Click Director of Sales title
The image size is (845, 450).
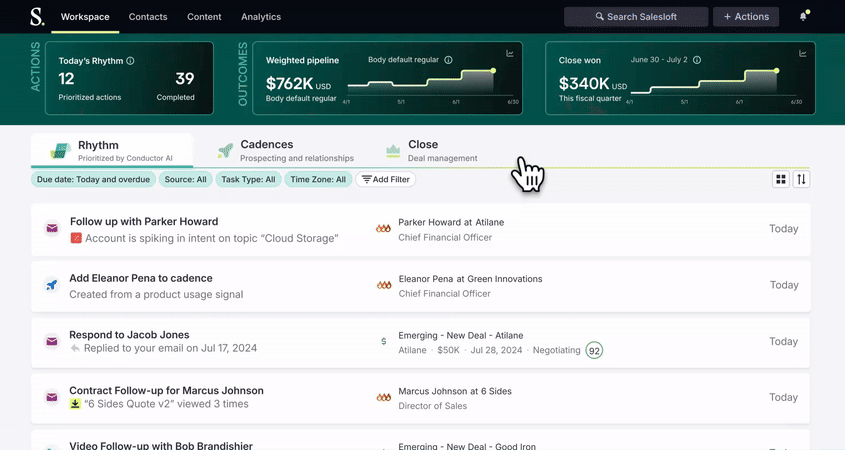433,406
